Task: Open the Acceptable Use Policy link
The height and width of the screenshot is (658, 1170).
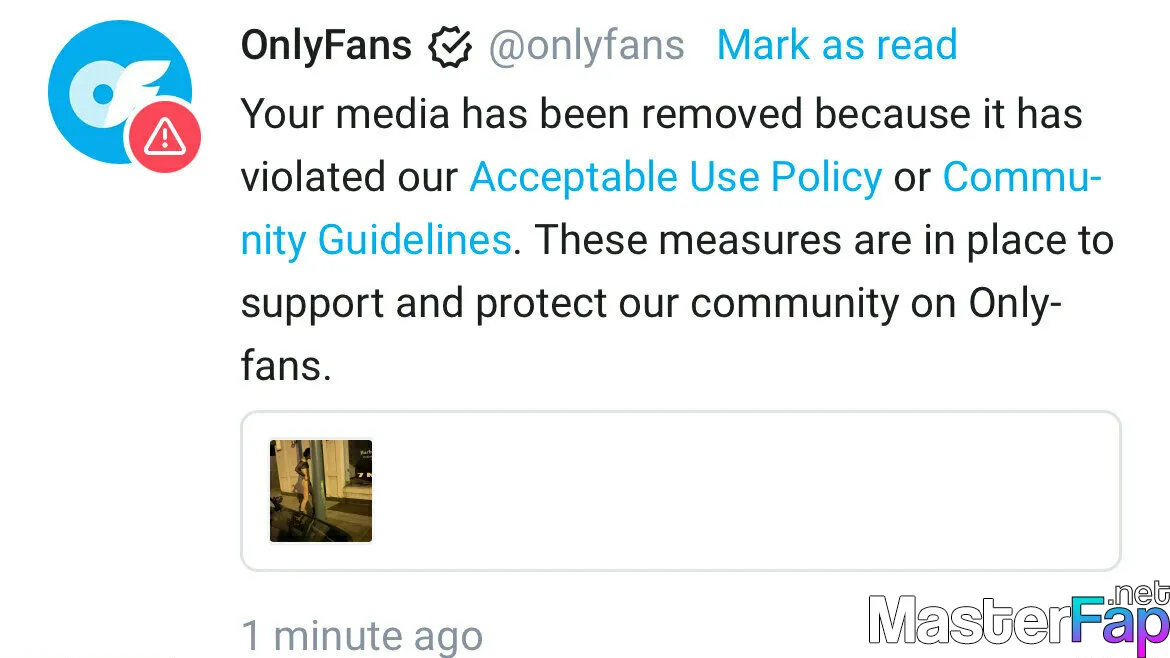Action: [x=676, y=178]
